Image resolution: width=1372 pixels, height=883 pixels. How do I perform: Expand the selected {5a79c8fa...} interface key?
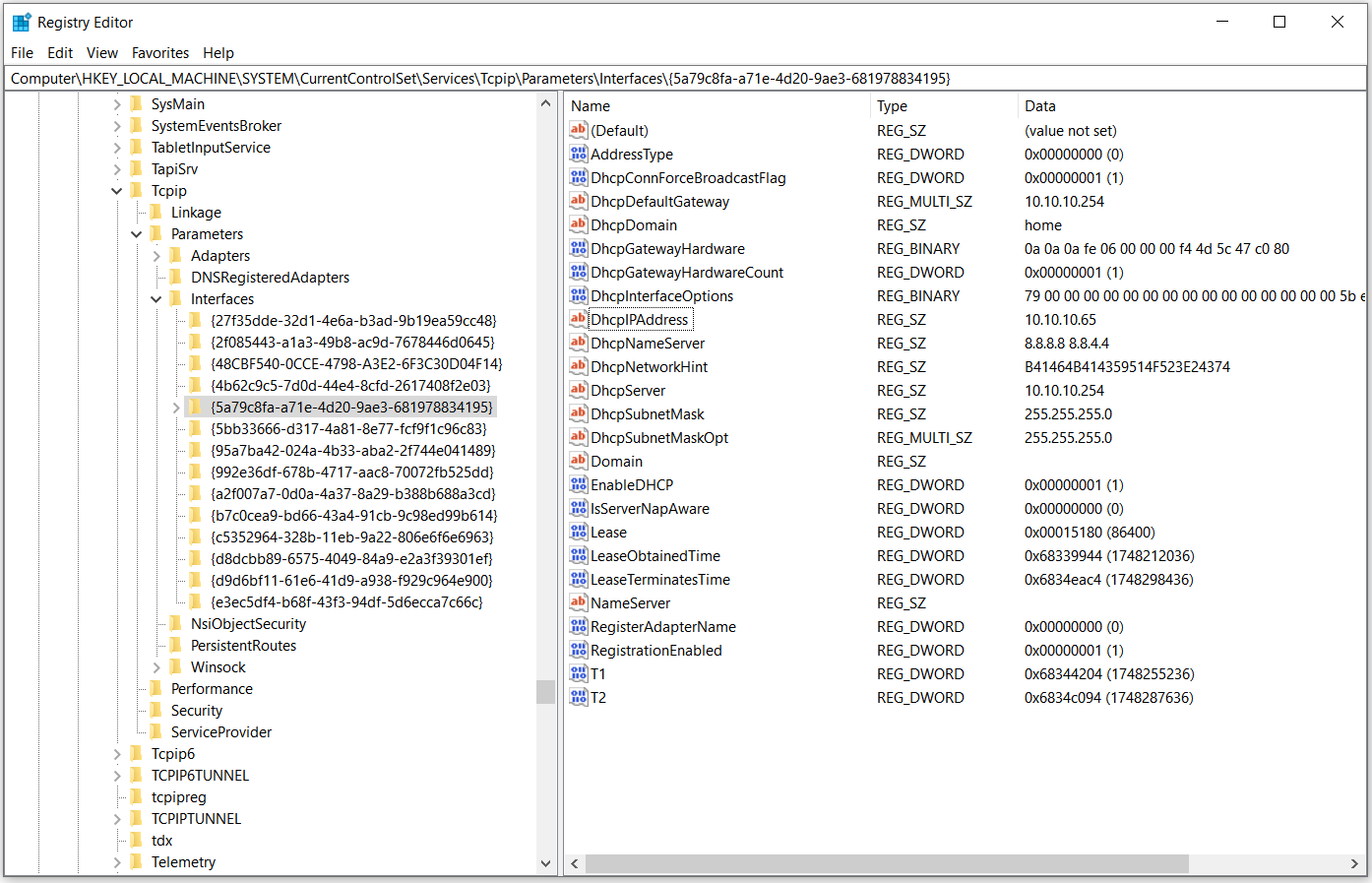176,408
